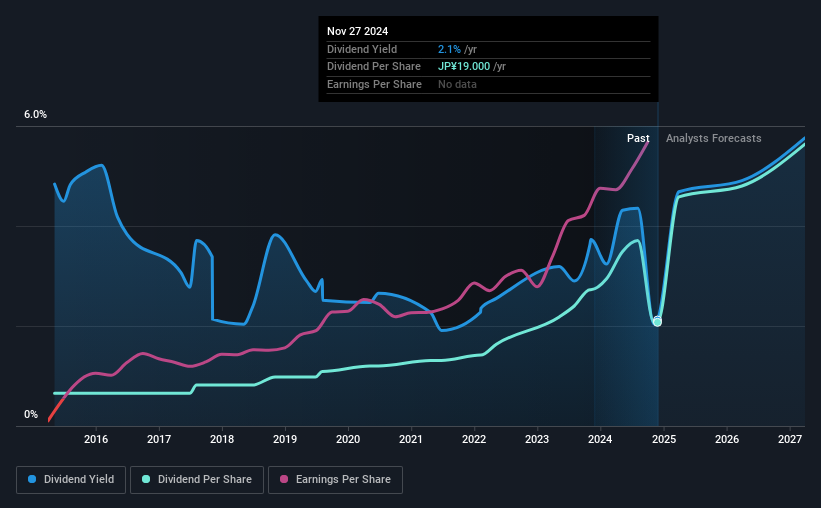
Task: Select the 2023 x-axis label
Action: click(537, 439)
